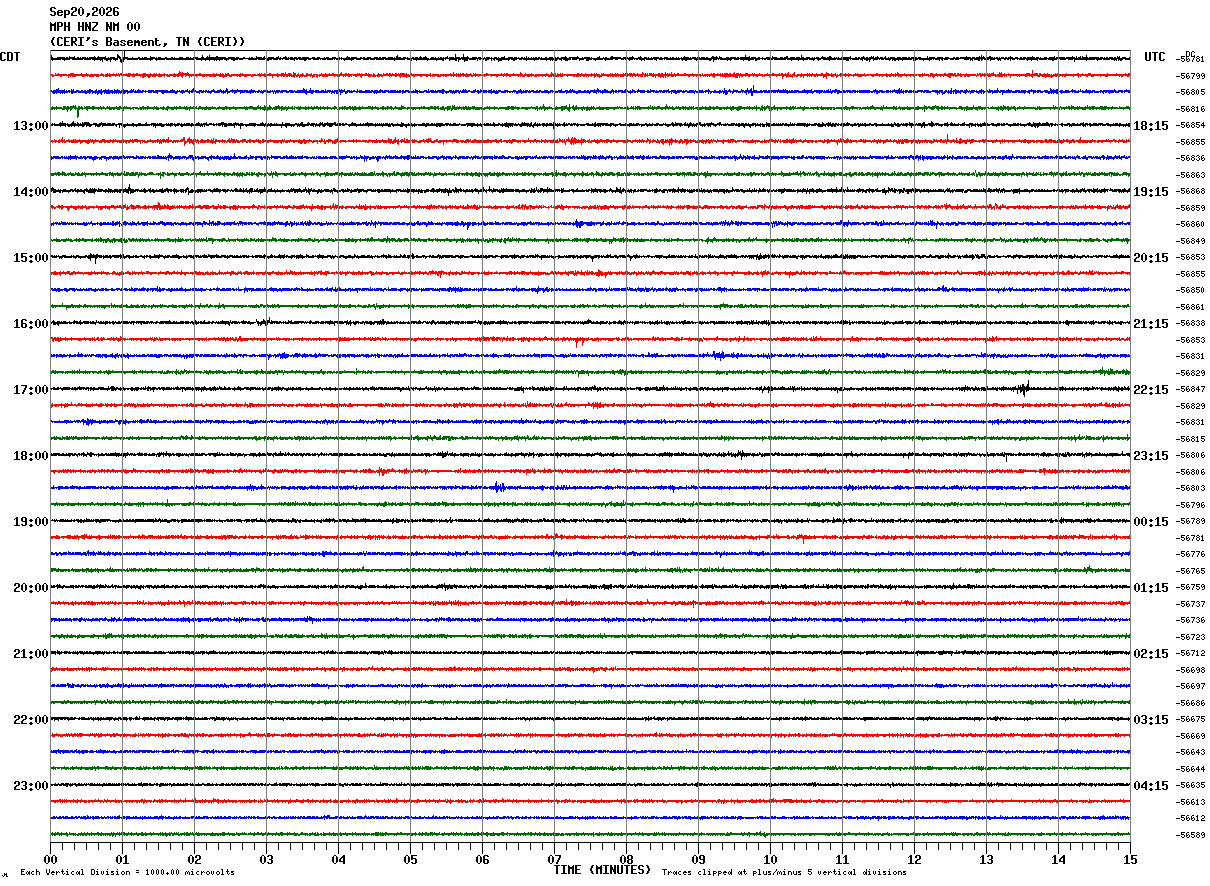Click minute 13 on the time axis

pyautogui.click(x=986, y=859)
